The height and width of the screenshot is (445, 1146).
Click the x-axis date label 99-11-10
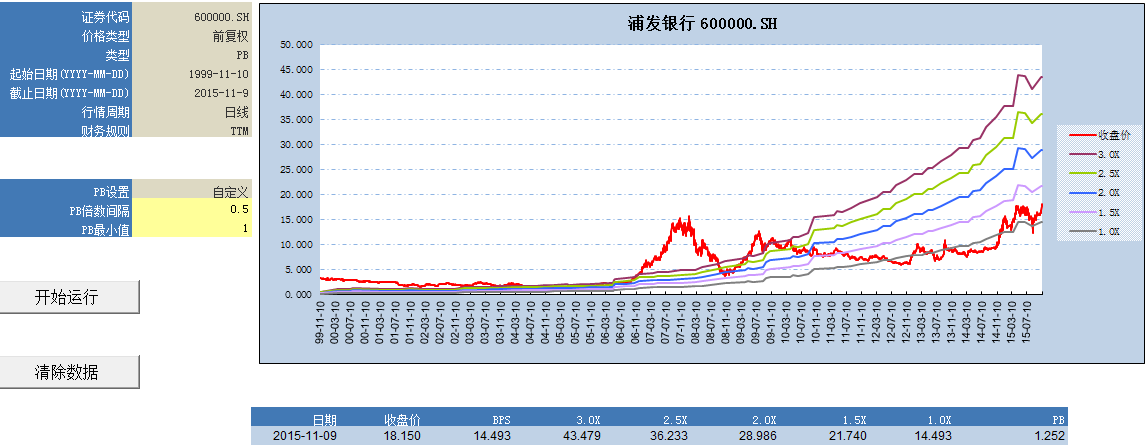(321, 321)
